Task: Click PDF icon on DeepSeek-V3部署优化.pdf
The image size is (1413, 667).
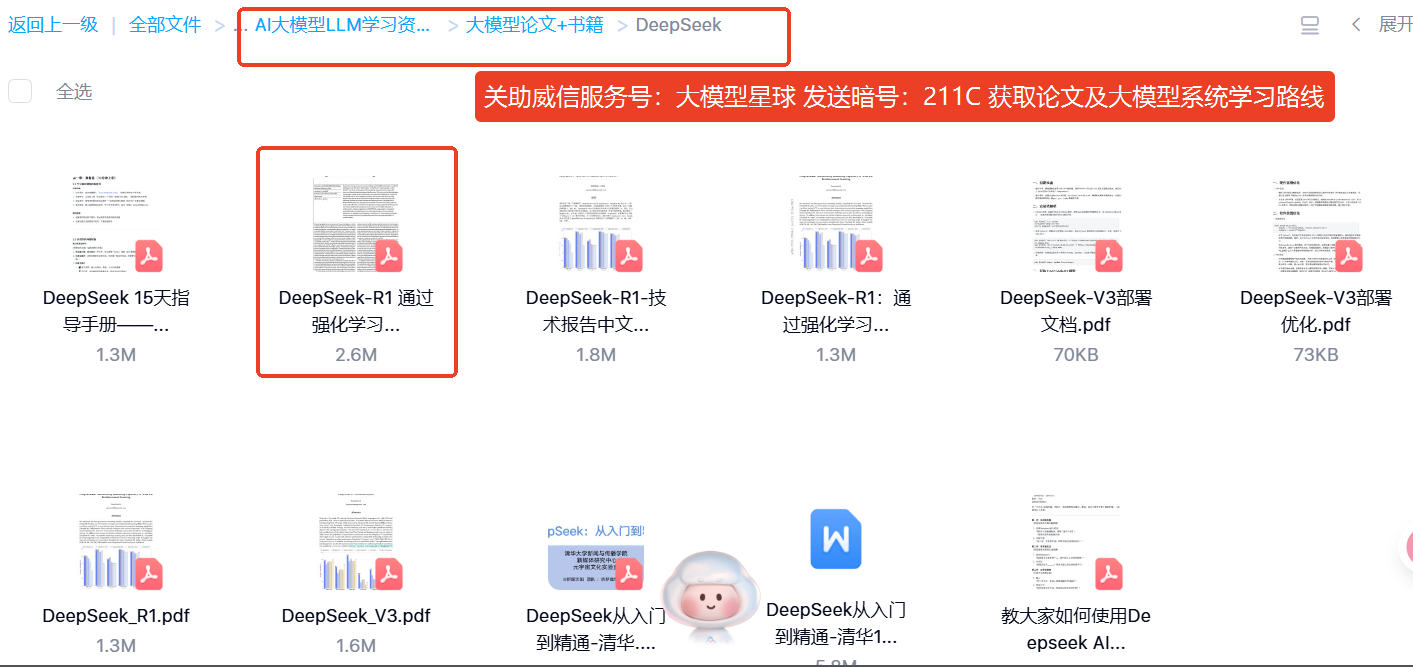Action: pyautogui.click(x=1348, y=257)
